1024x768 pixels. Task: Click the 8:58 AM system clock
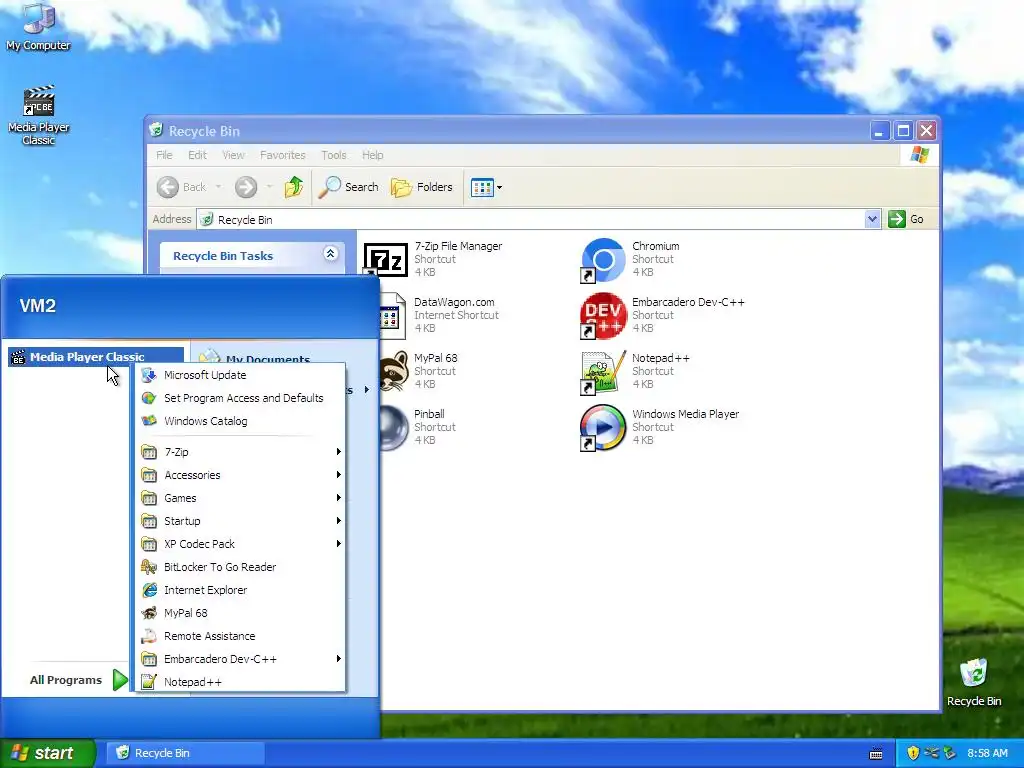(987, 753)
